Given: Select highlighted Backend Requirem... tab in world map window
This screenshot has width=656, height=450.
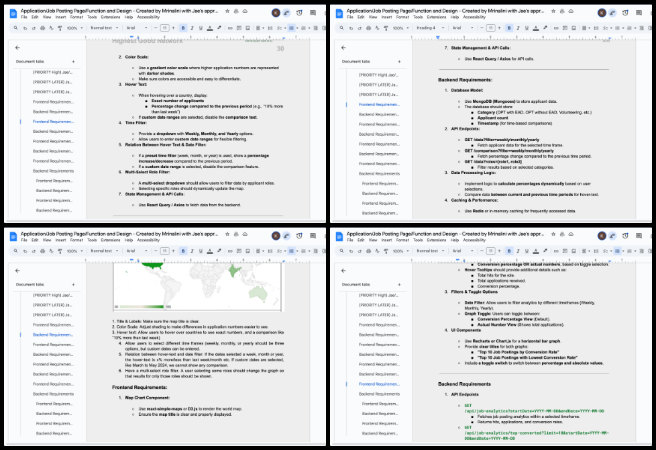Looking at the screenshot, I should point(54,335).
